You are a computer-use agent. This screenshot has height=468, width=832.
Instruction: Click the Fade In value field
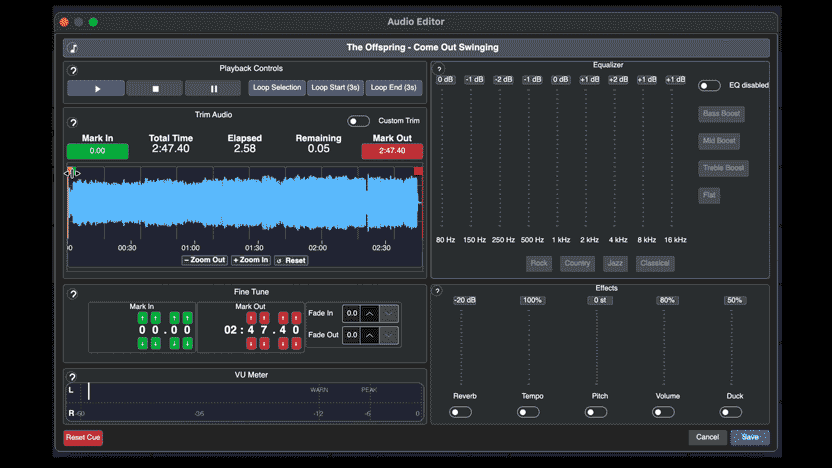[352, 314]
